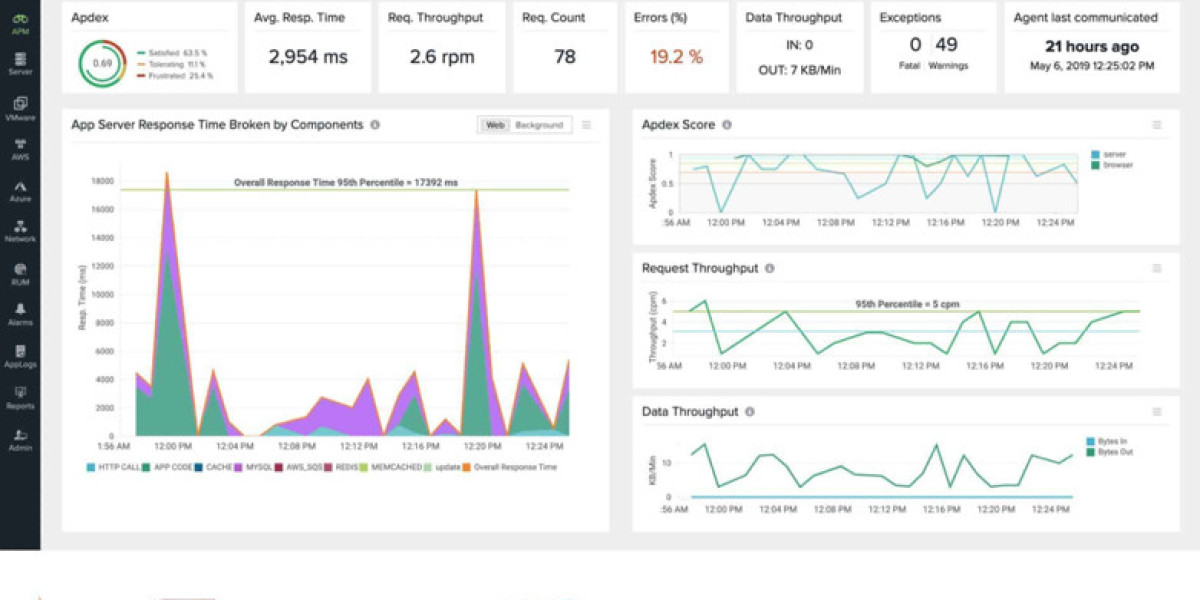Click the Errors 19.2 % value
The width and height of the screenshot is (1200, 600).
click(x=676, y=57)
